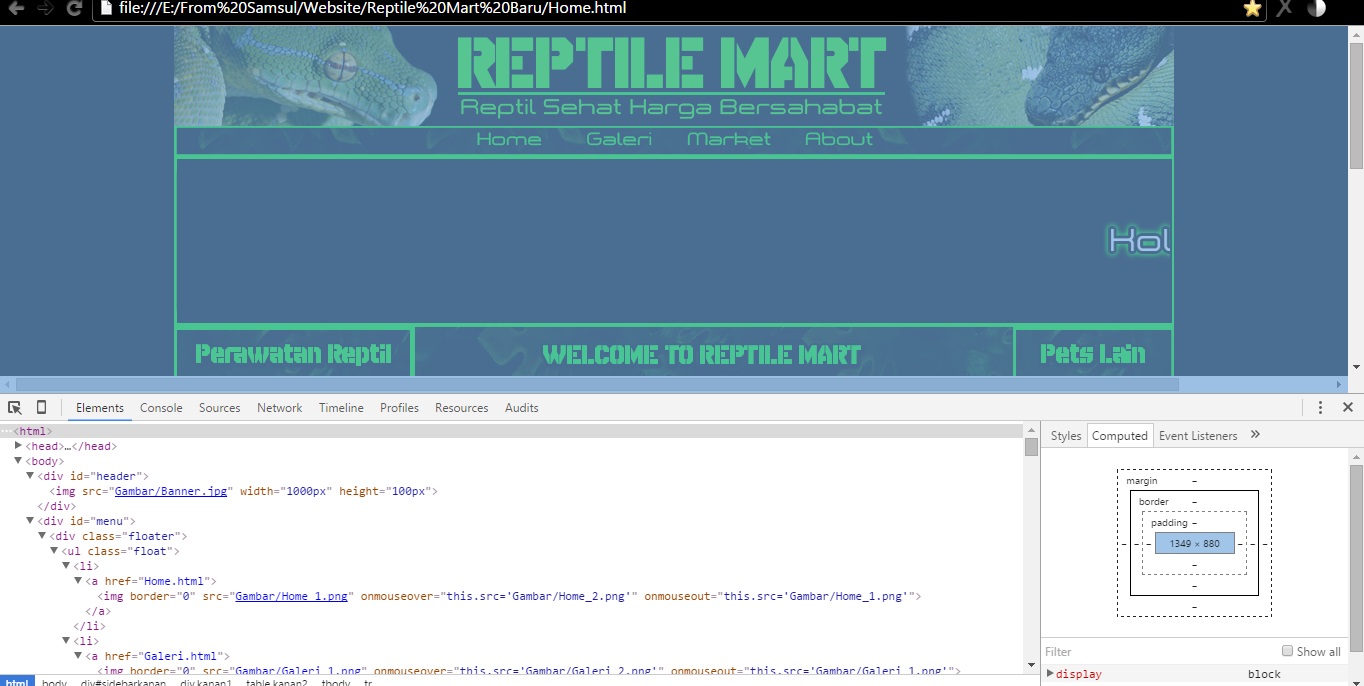Viewport: 1364px width, 686px height.
Task: Switch to the Console tab
Action: click(x=161, y=407)
